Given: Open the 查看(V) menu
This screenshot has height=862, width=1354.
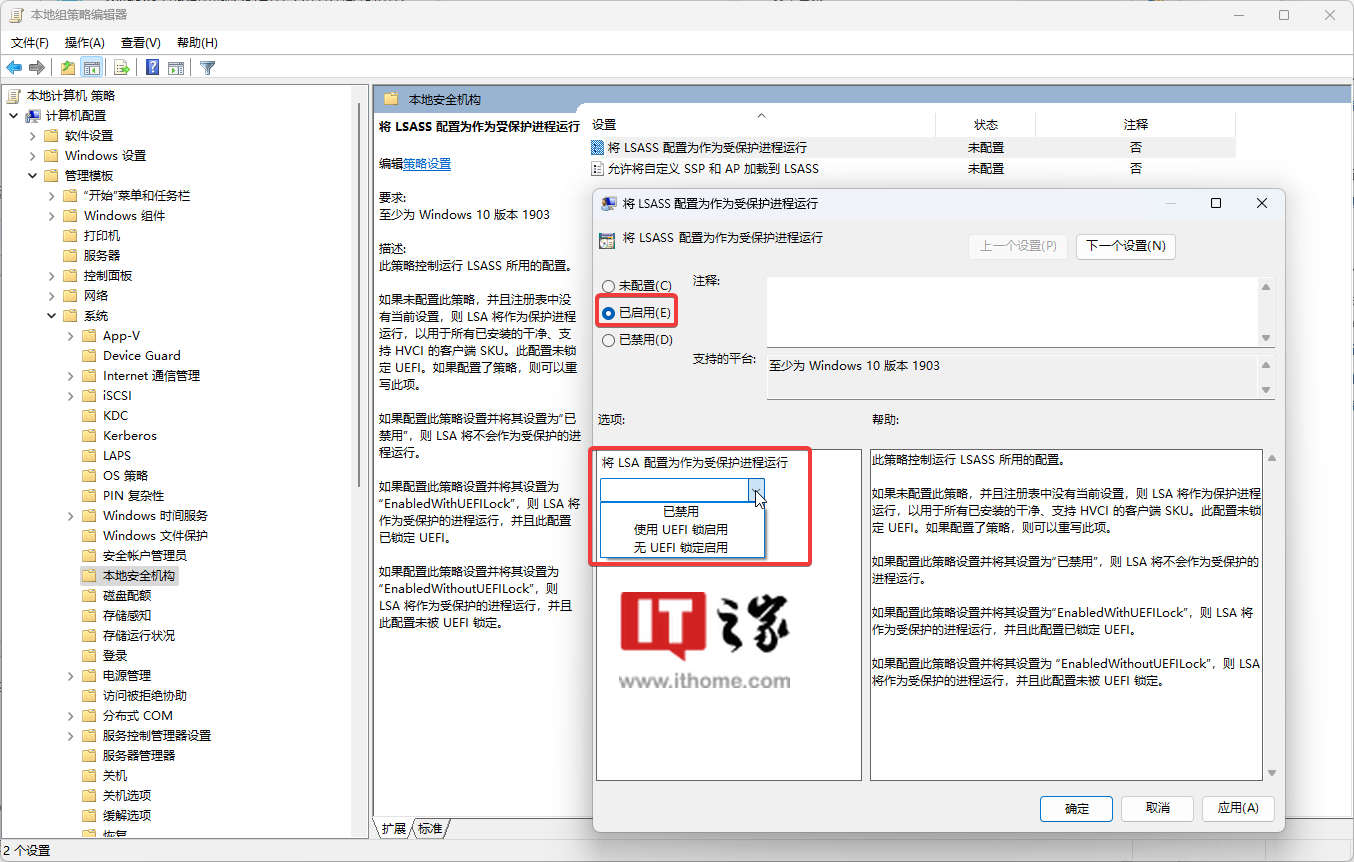Looking at the screenshot, I should (141, 43).
